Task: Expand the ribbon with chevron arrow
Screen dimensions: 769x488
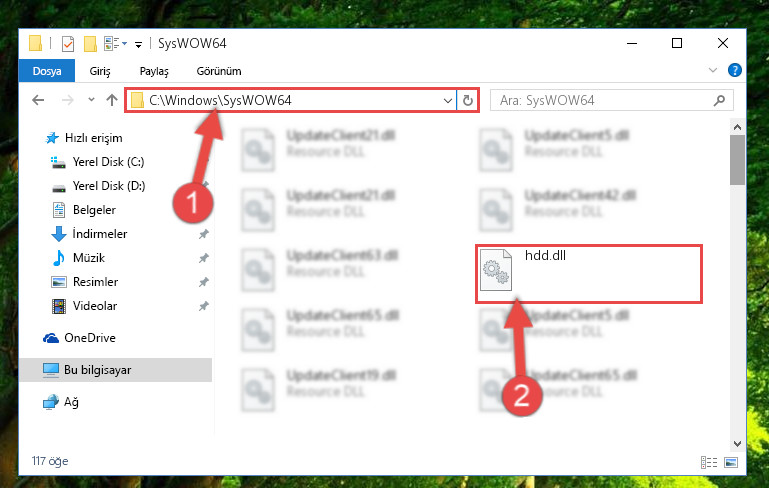Action: pyautogui.click(x=713, y=70)
